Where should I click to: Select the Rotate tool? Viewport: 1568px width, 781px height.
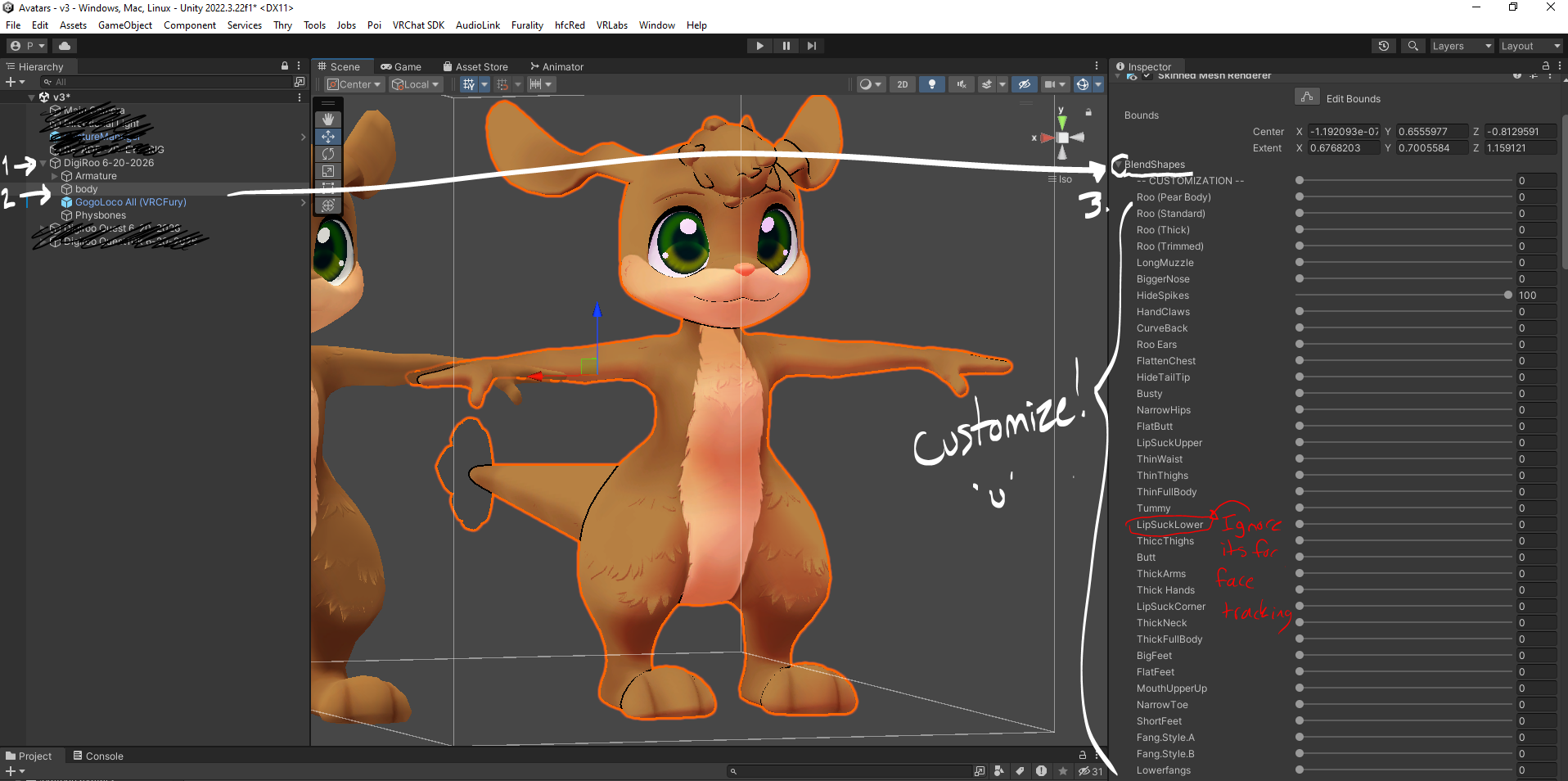click(328, 154)
